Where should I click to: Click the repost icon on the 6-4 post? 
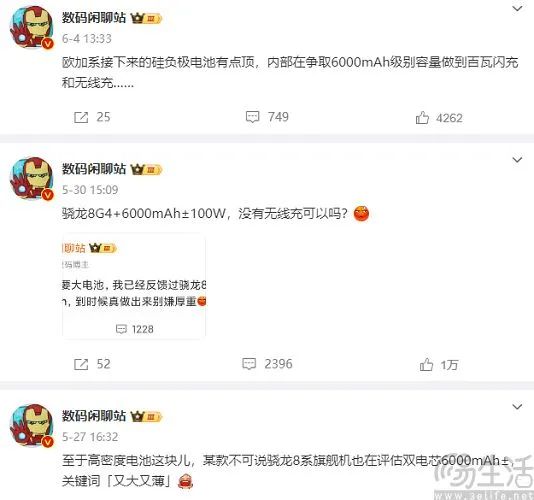coord(81,118)
